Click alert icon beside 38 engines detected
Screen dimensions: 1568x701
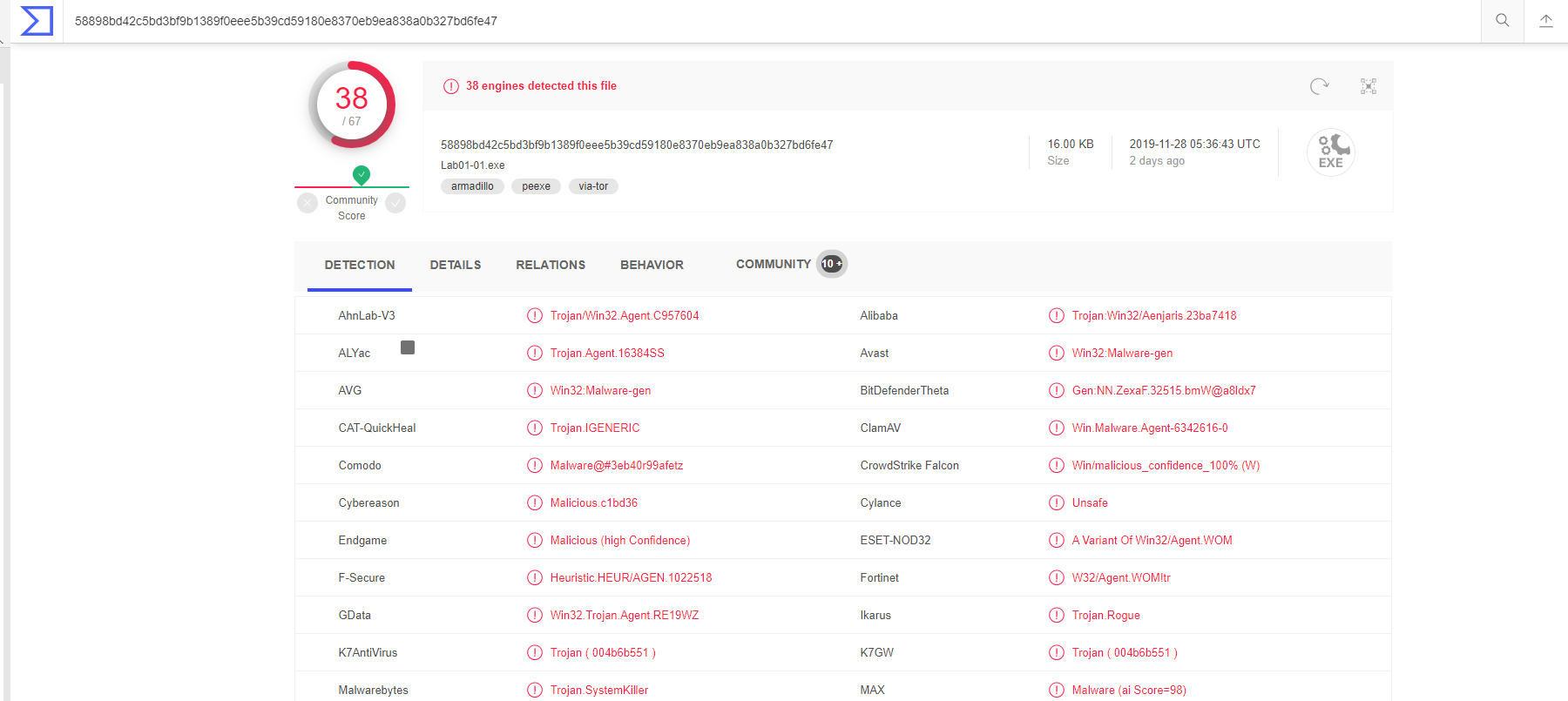point(450,86)
